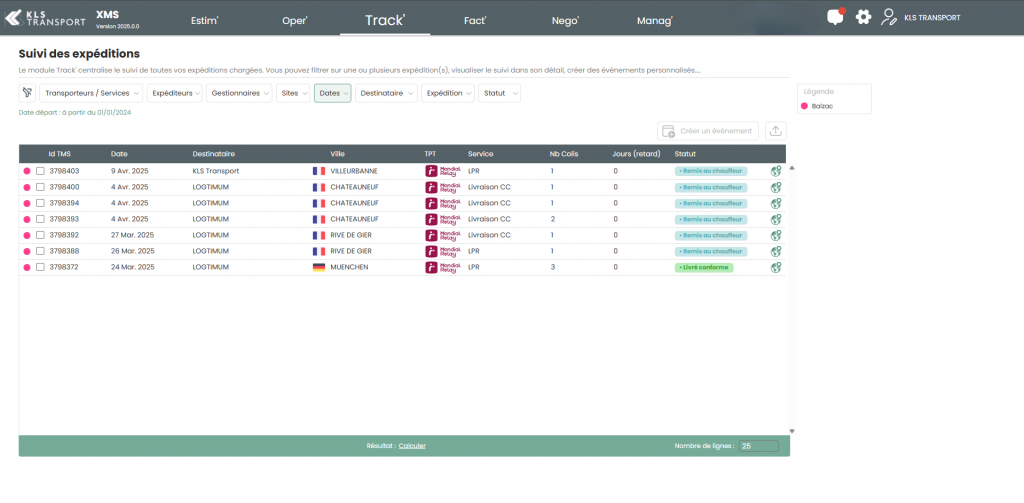Click the pink dot on row 3798403
This screenshot has height=503, width=1024.
point(27,171)
